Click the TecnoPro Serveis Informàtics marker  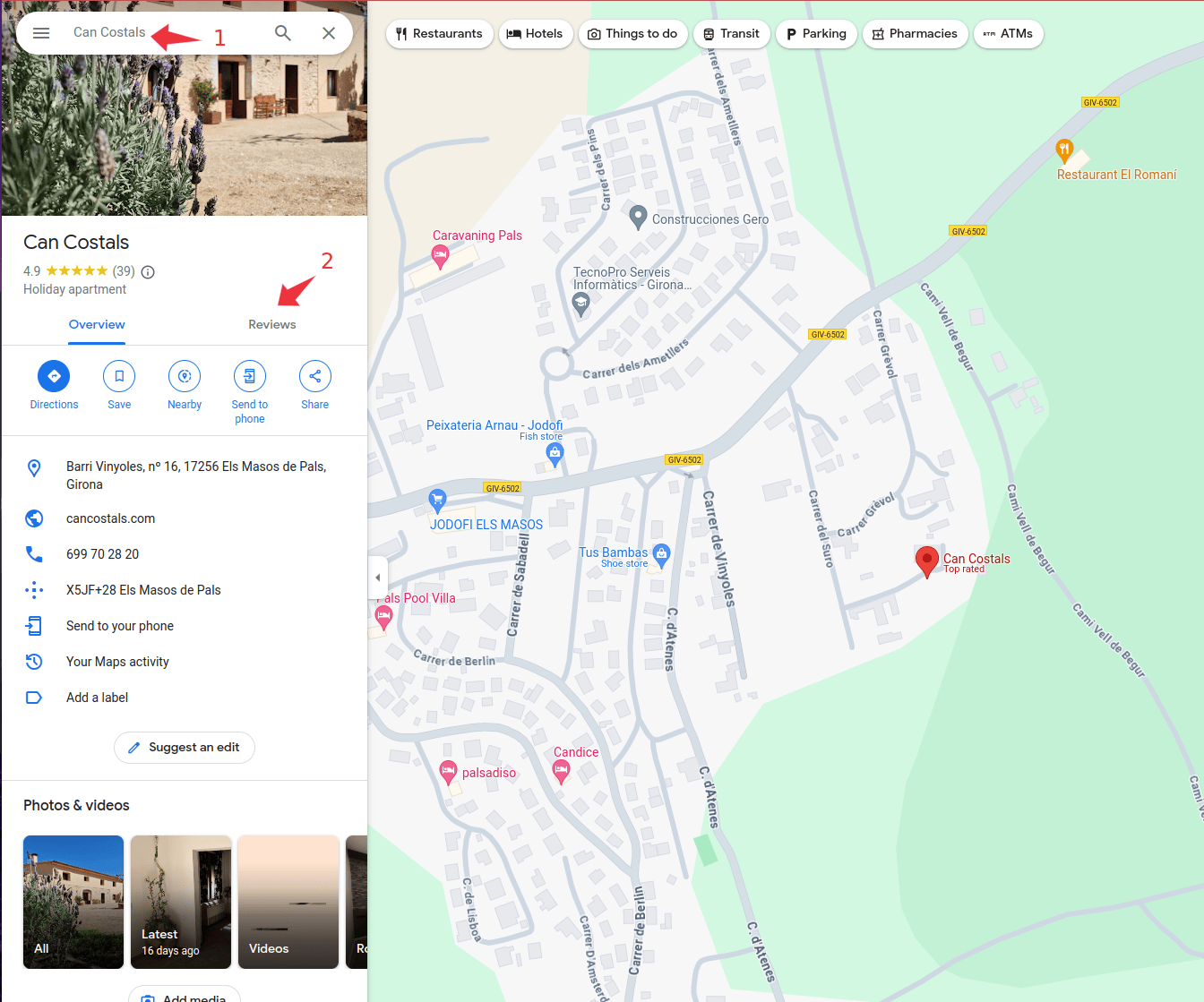[x=580, y=305]
